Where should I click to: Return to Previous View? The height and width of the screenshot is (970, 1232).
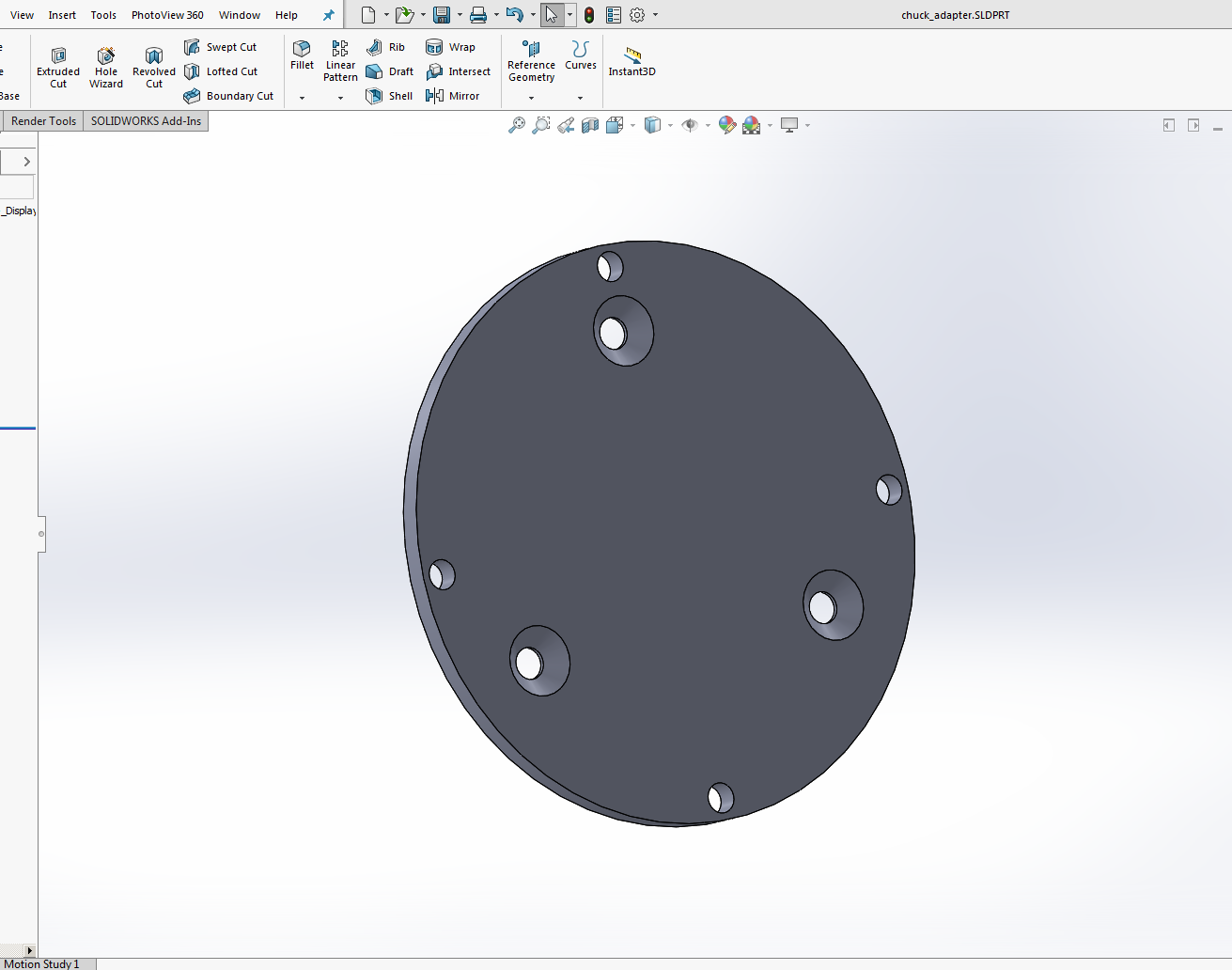tap(566, 125)
